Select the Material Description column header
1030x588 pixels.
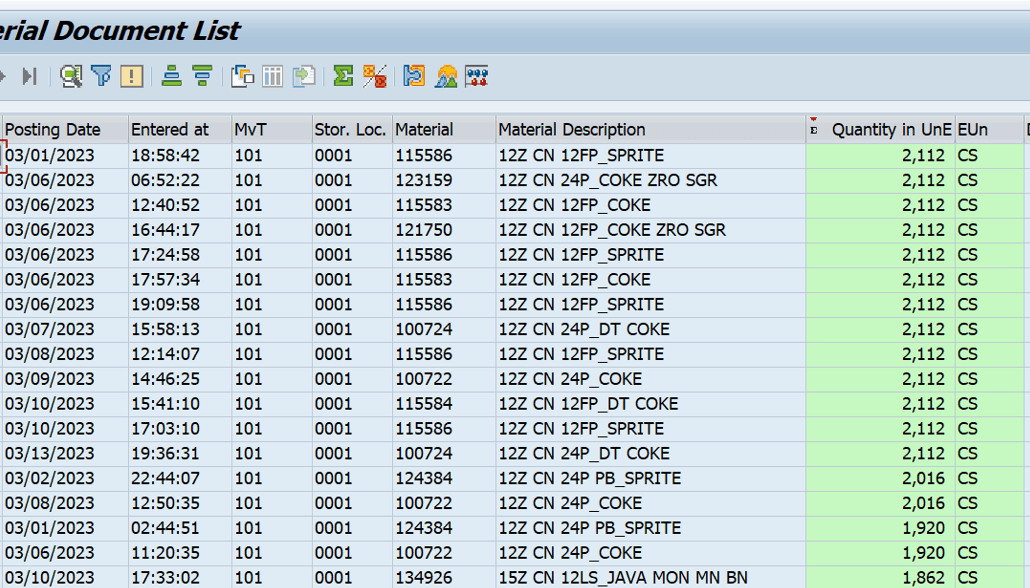[572, 130]
